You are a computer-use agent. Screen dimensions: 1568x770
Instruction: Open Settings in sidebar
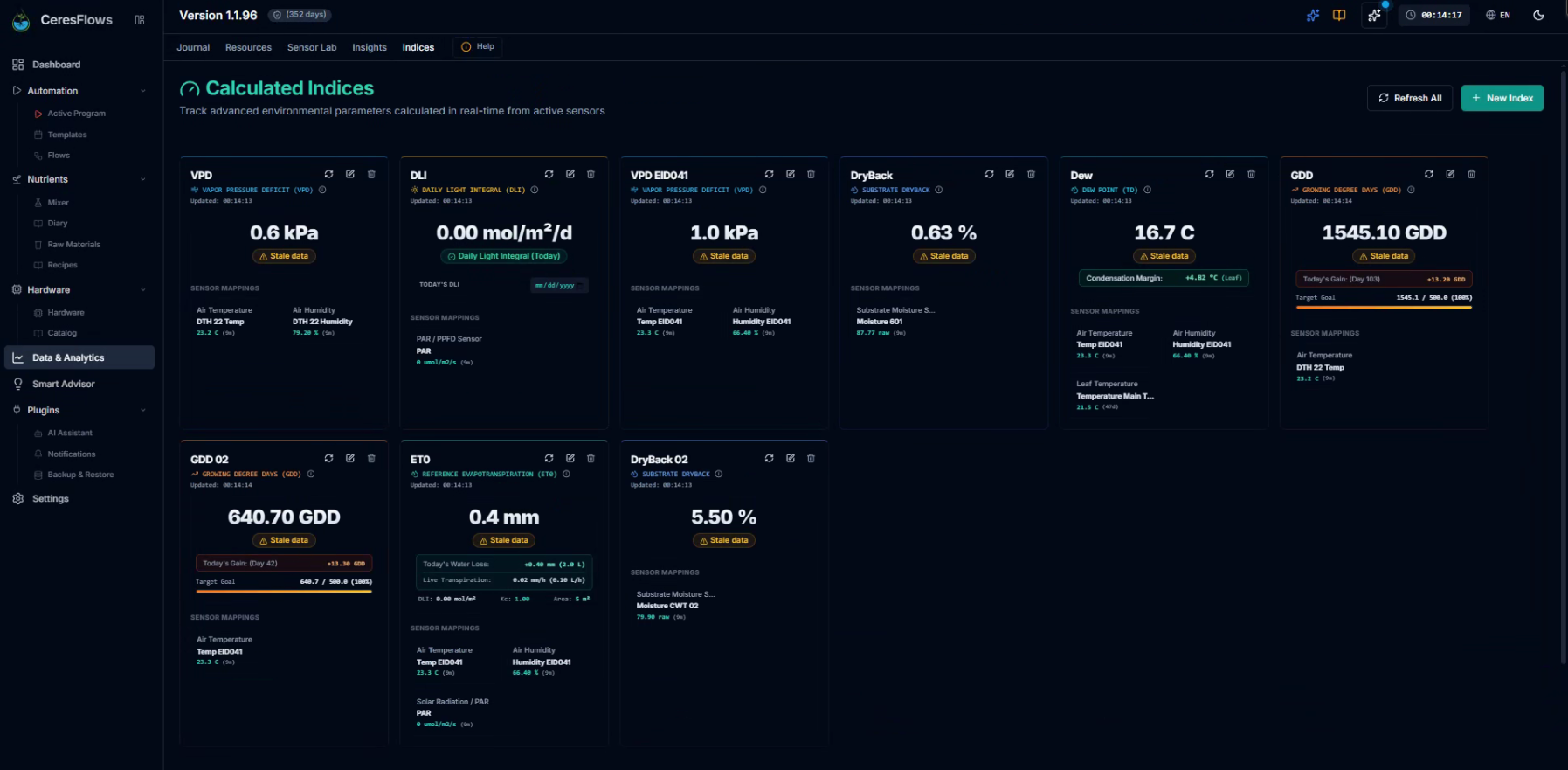50,498
